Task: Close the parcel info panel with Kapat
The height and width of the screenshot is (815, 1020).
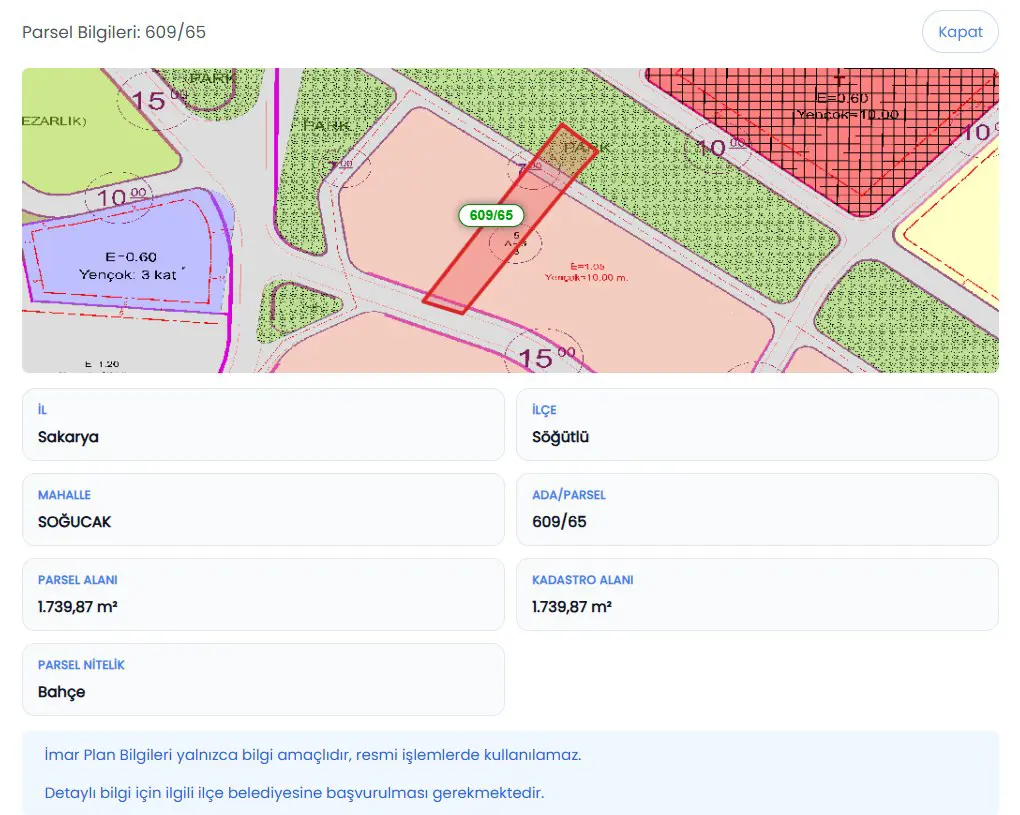Action: click(x=960, y=32)
